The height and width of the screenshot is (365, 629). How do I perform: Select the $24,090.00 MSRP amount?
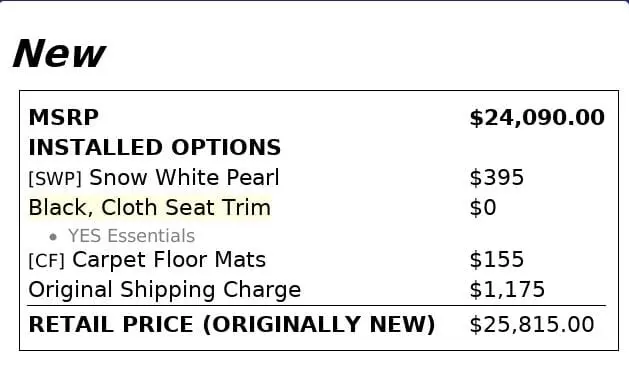click(x=537, y=118)
